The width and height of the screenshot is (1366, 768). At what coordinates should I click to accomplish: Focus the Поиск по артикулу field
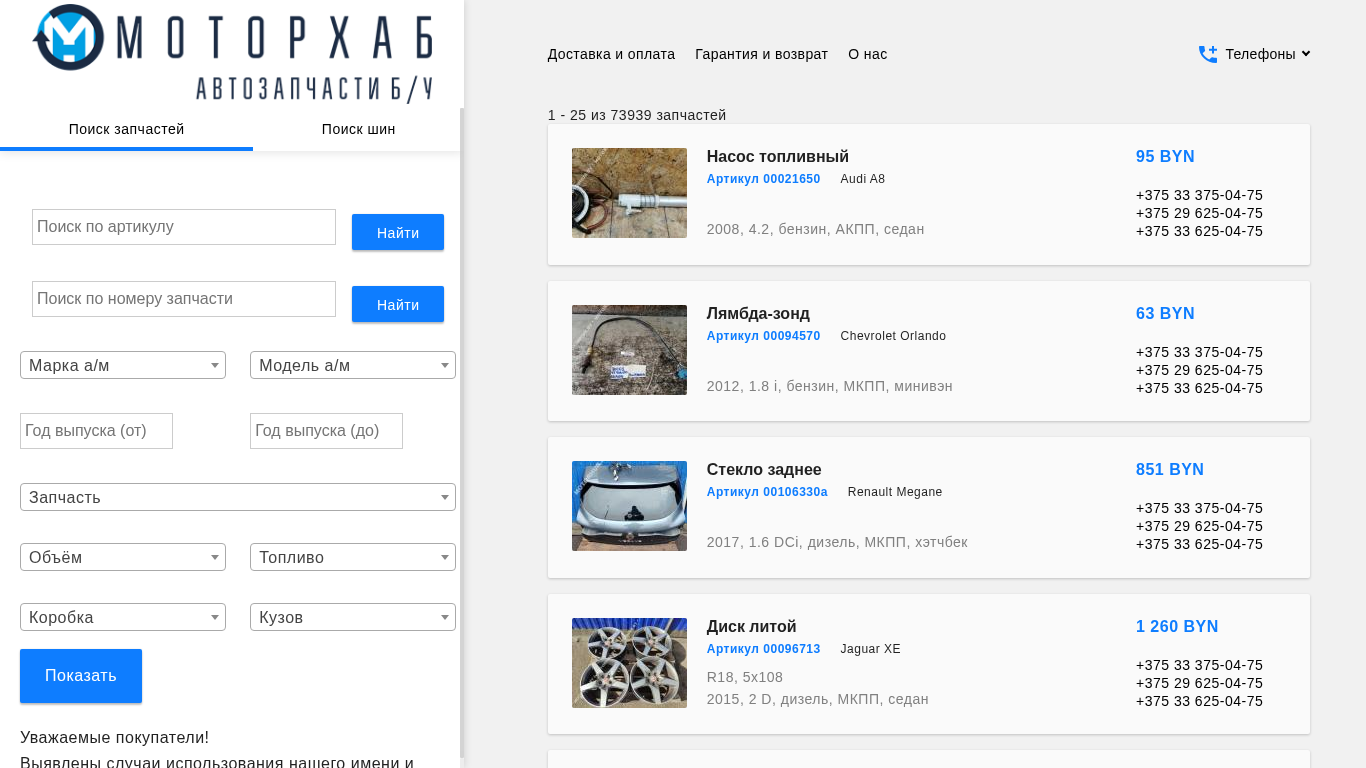pos(184,227)
